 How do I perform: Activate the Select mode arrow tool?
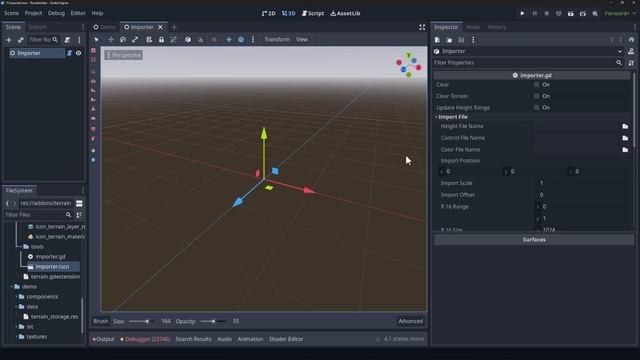pyautogui.click(x=96, y=40)
